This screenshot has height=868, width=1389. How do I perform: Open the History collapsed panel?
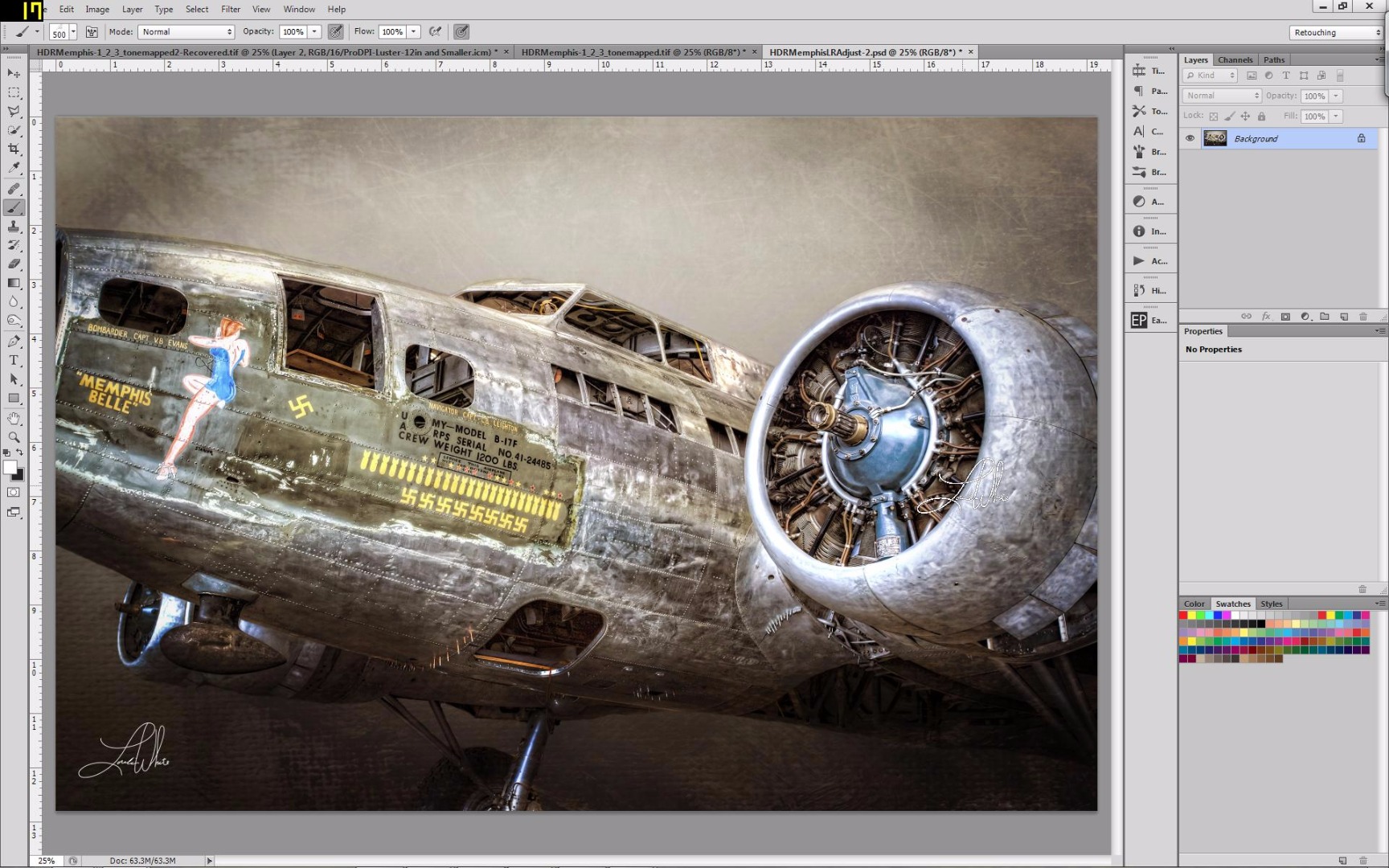click(x=1149, y=291)
